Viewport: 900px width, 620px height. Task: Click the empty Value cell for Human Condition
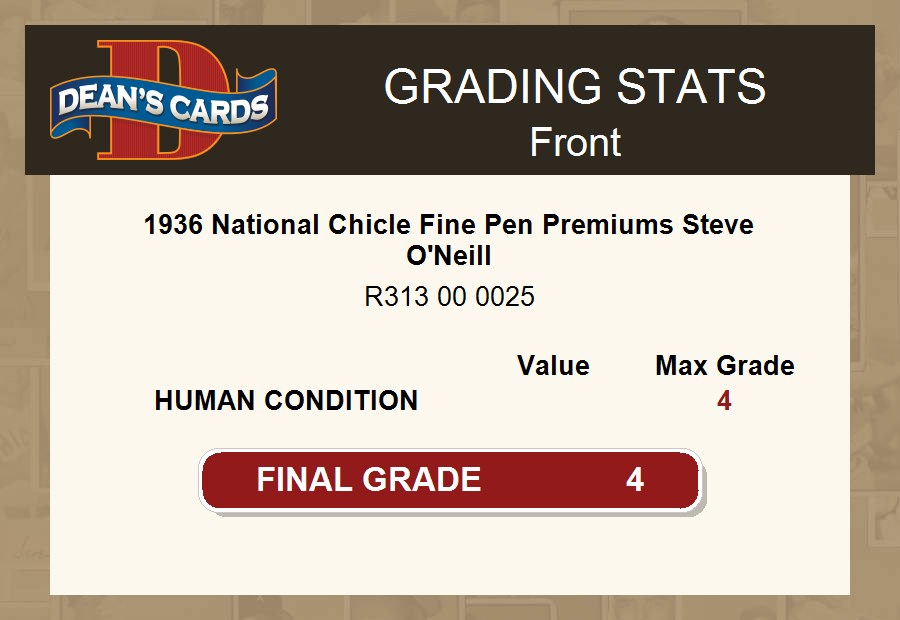point(553,401)
